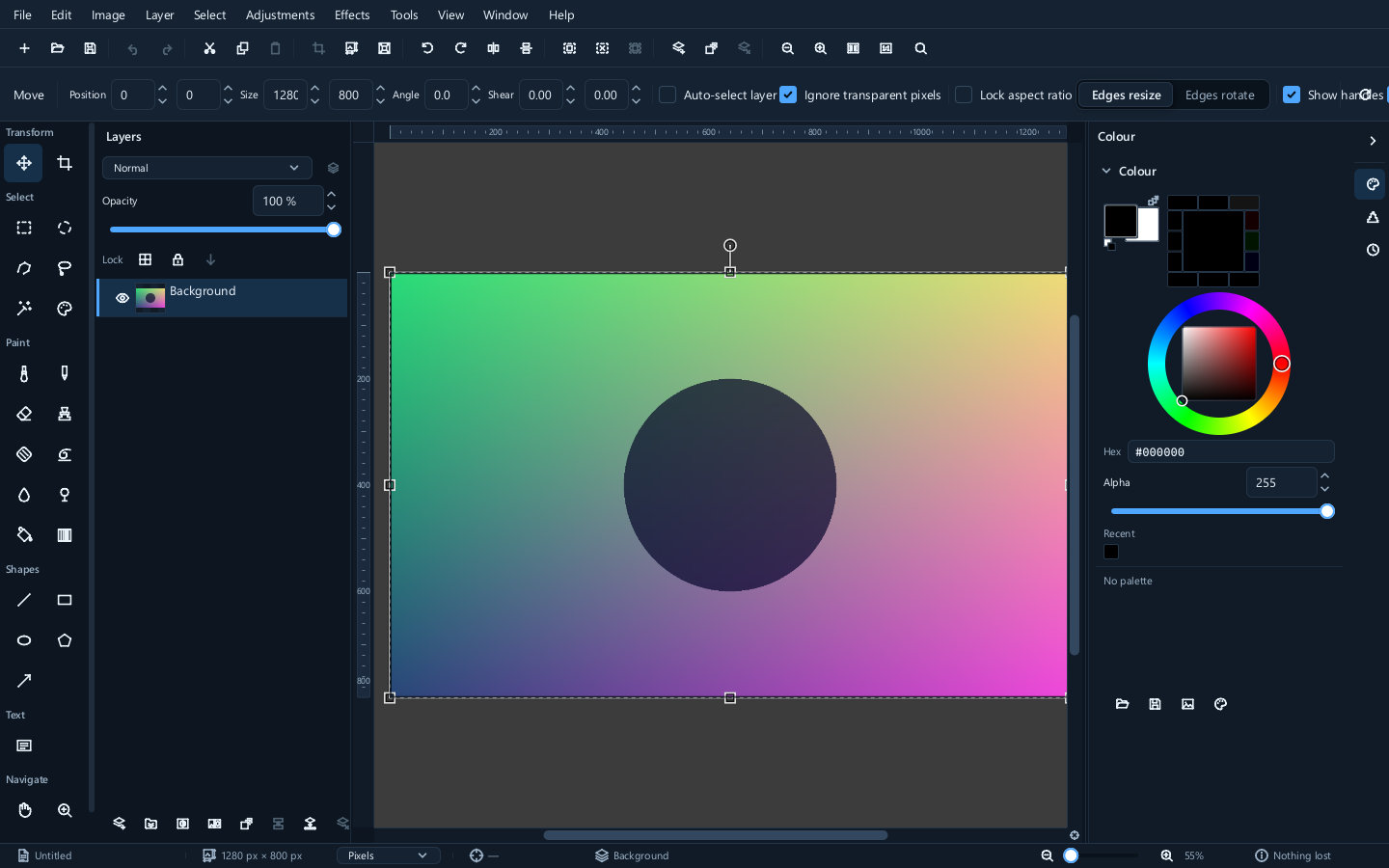Add a new layer in Layers panel

point(119,824)
